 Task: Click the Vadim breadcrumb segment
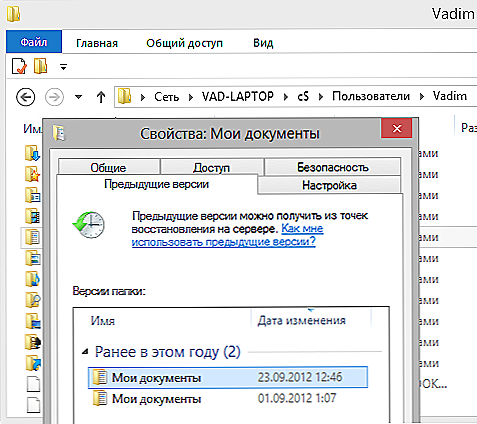pyautogui.click(x=450, y=96)
